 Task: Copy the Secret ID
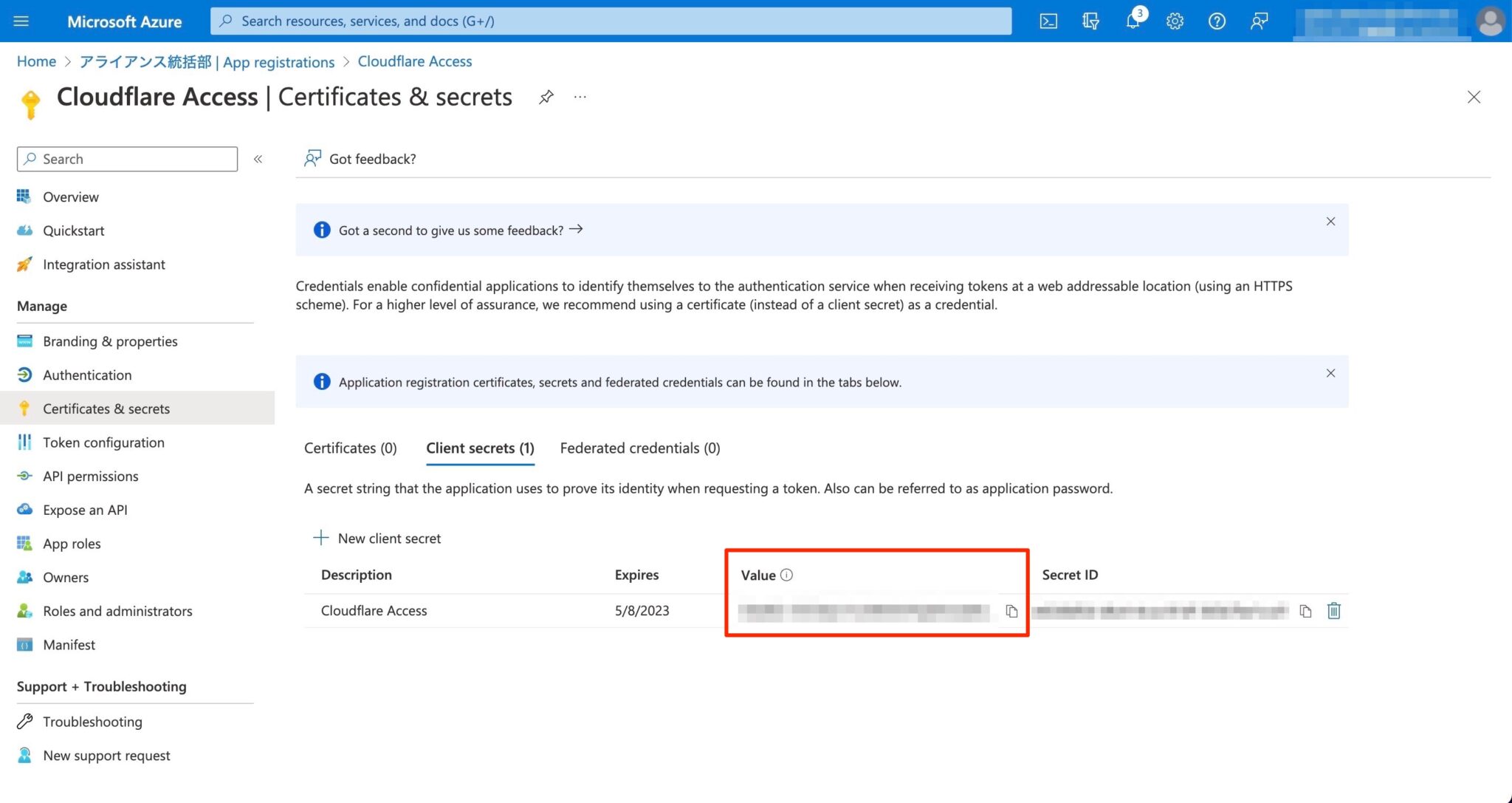[x=1305, y=611]
